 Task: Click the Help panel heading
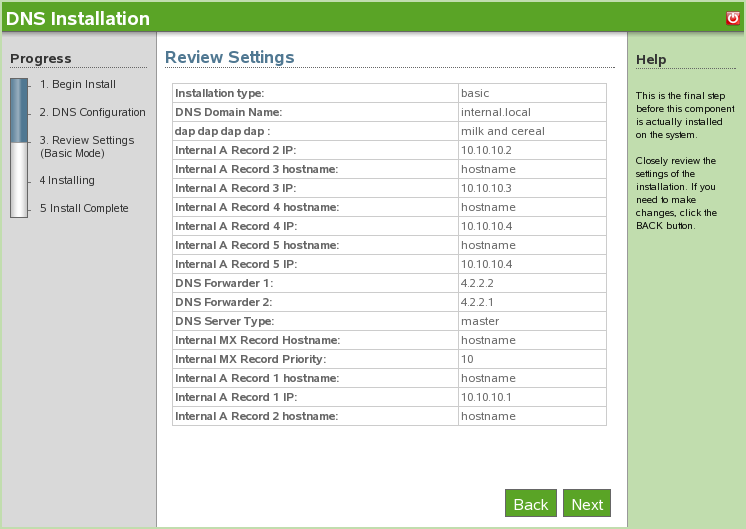click(651, 59)
